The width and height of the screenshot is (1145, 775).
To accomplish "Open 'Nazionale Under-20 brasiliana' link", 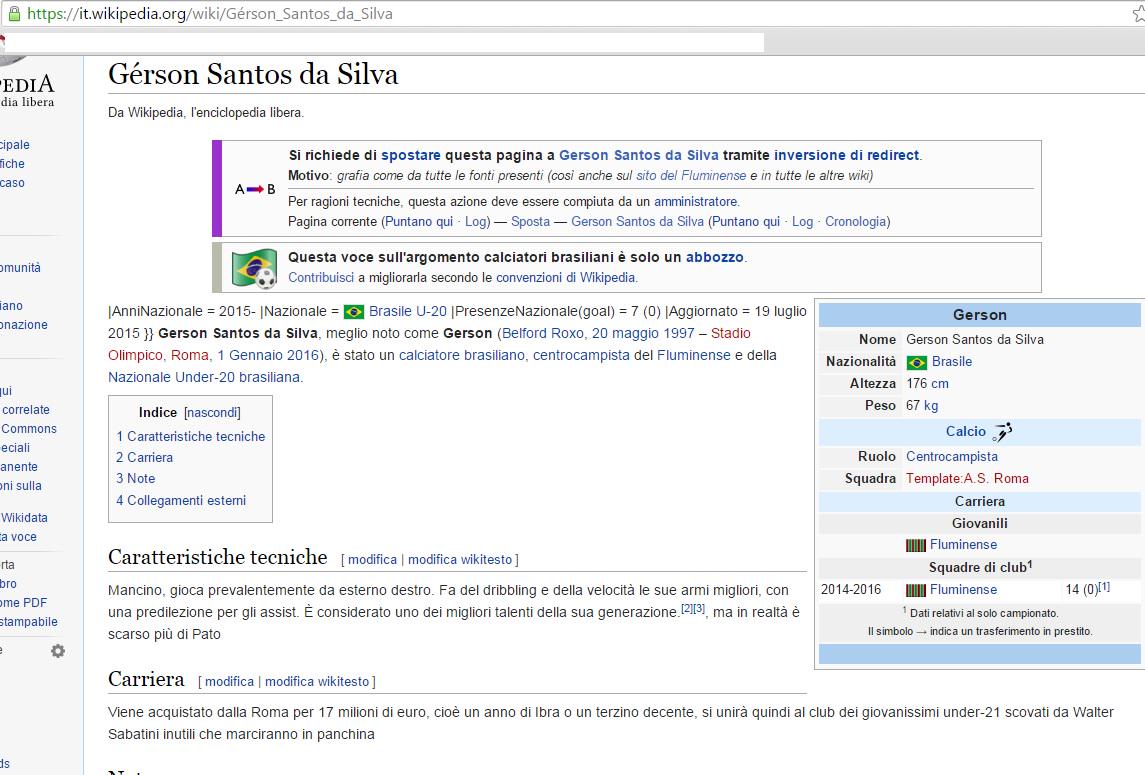I will 204,377.
